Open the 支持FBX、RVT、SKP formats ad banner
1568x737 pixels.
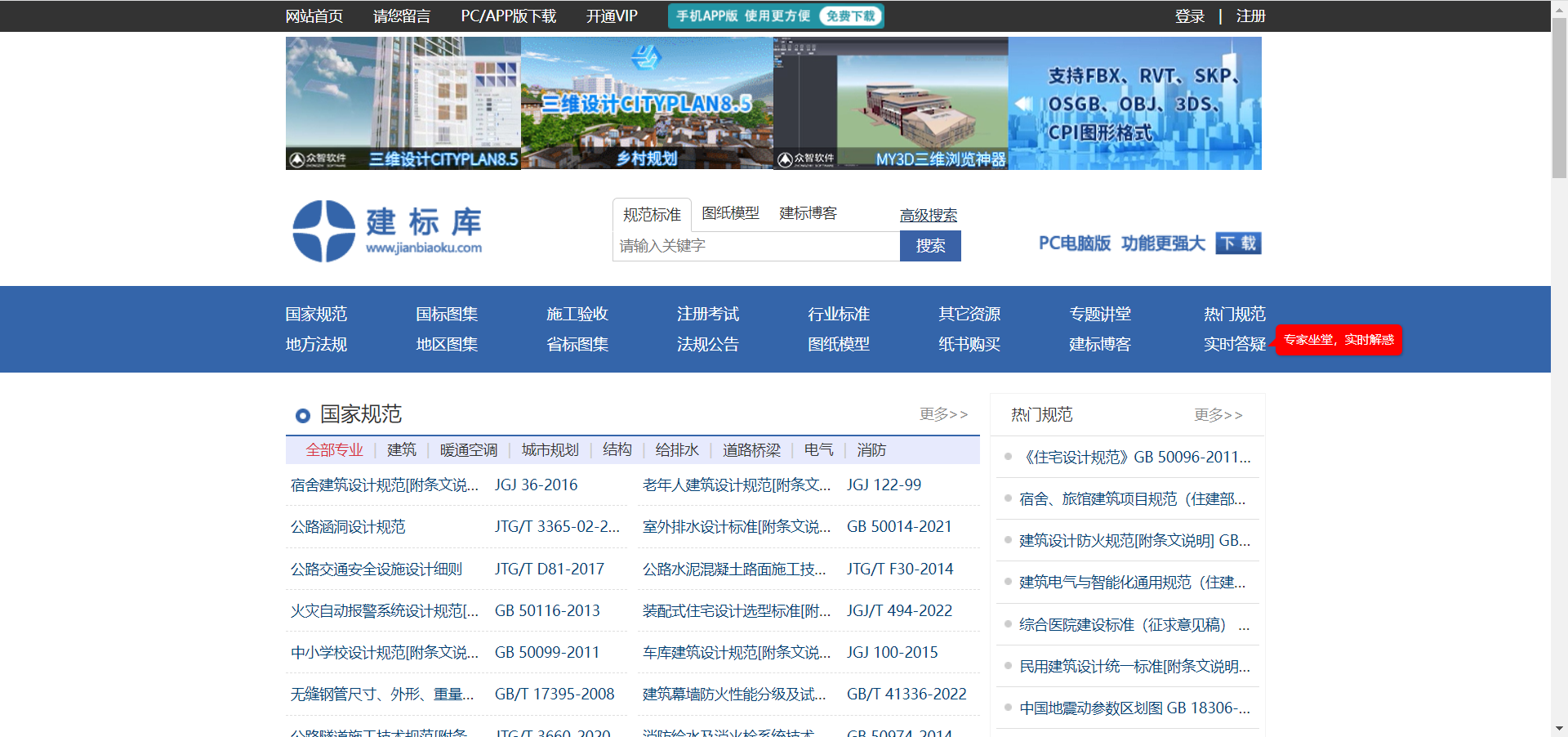pos(1135,103)
